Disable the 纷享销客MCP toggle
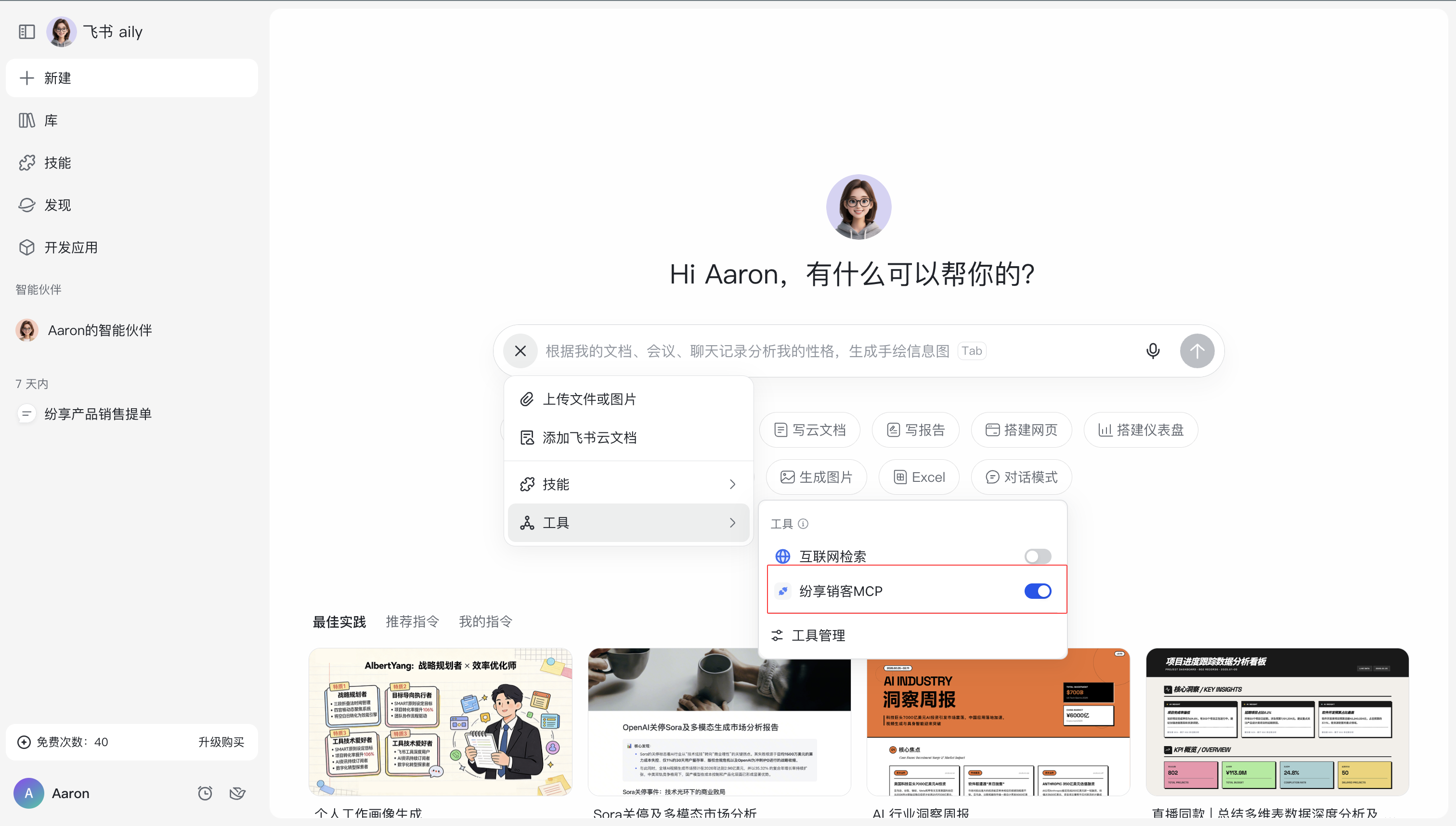This screenshot has height=826, width=1456. point(1037,591)
